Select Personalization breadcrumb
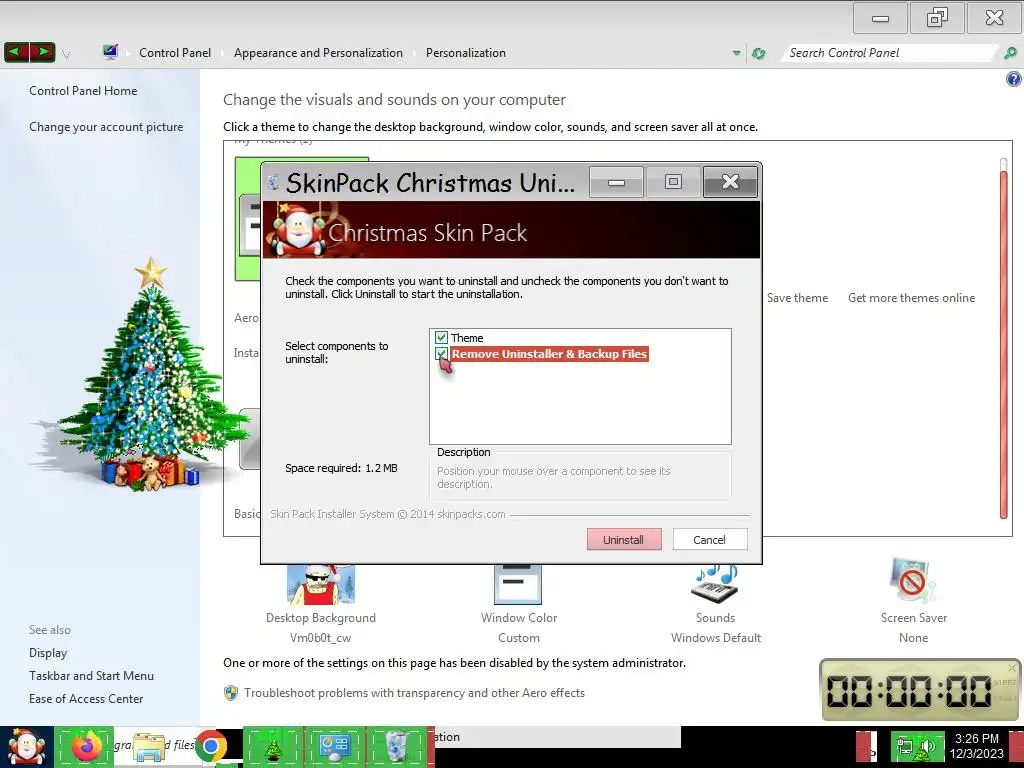Viewport: 1024px width, 768px height. click(466, 53)
